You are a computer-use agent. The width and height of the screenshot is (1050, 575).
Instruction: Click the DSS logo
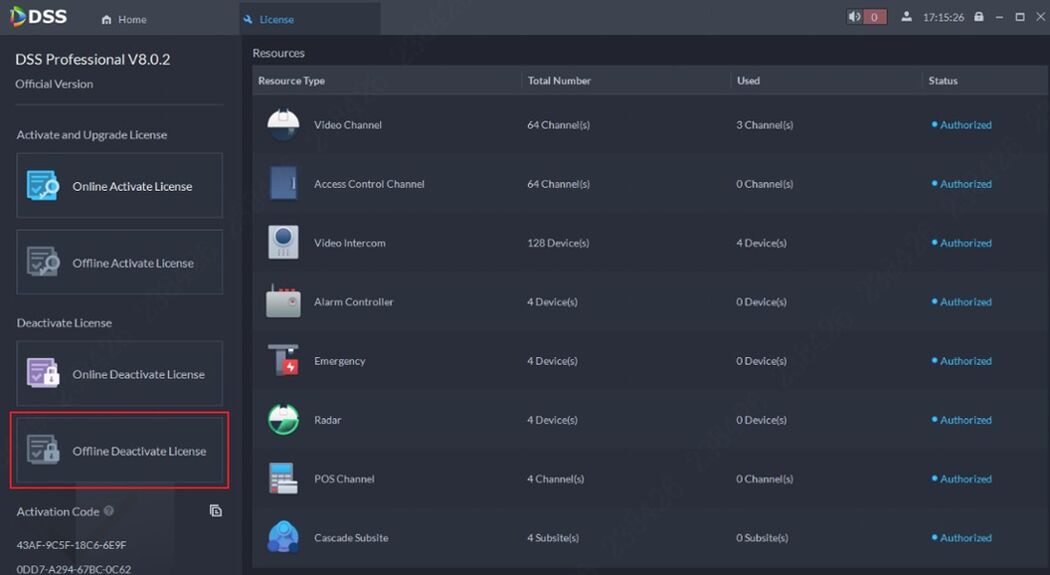38,17
